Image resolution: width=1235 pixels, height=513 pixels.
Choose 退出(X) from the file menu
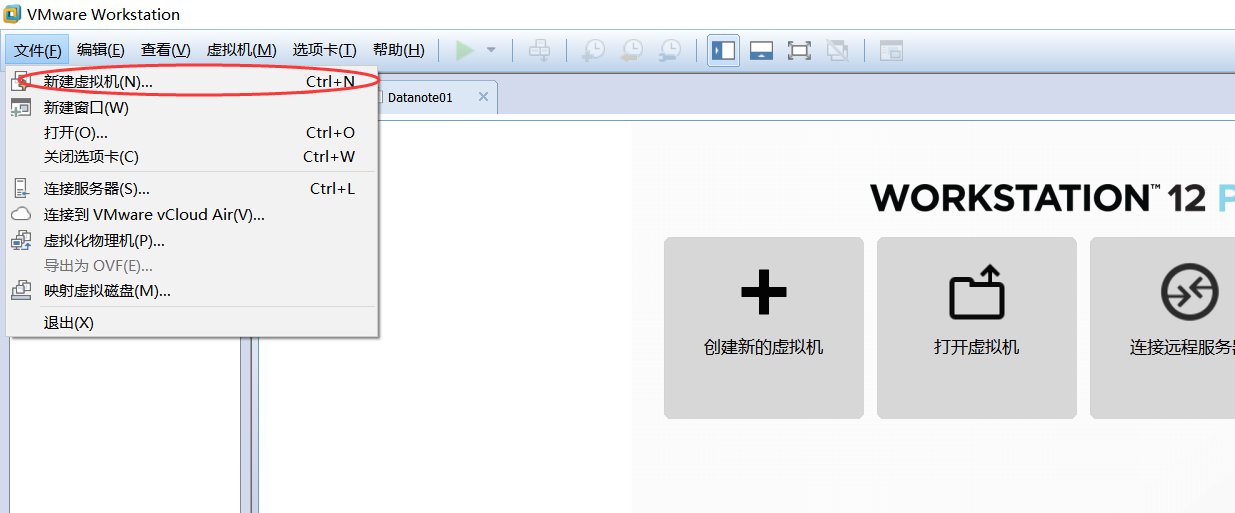pos(192,322)
